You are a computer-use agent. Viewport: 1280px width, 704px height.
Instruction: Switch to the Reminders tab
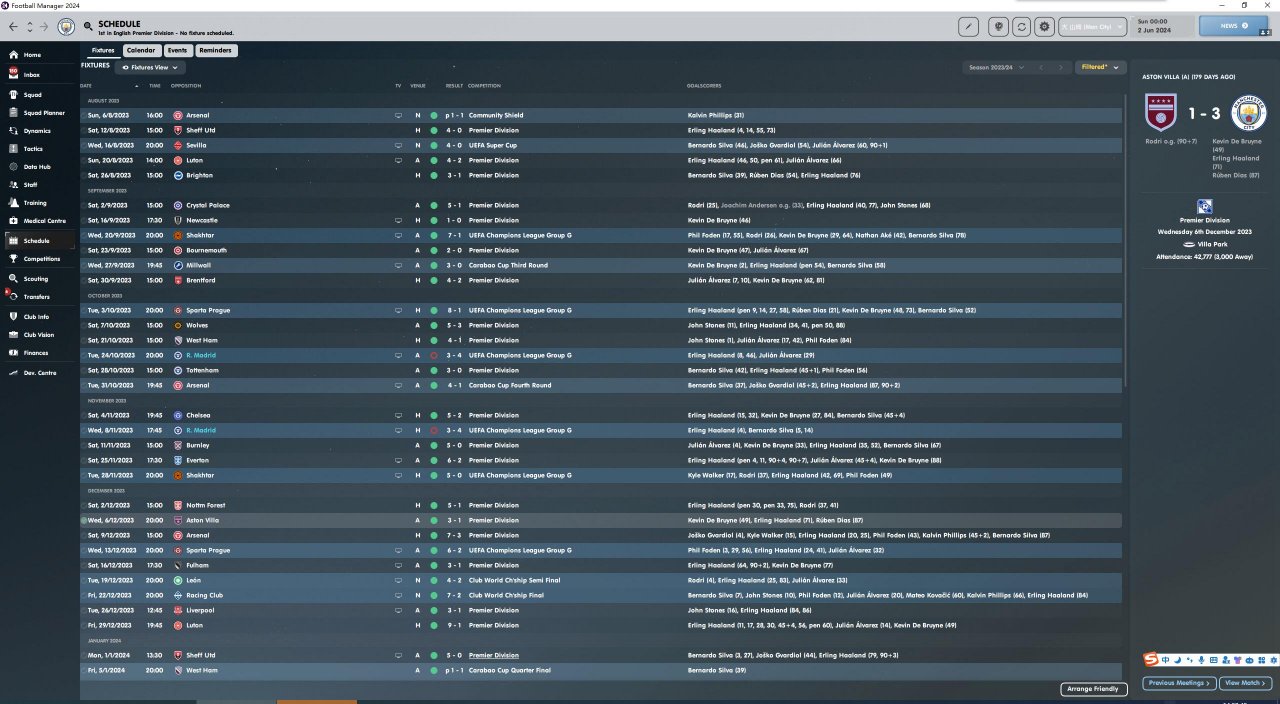tap(215, 50)
